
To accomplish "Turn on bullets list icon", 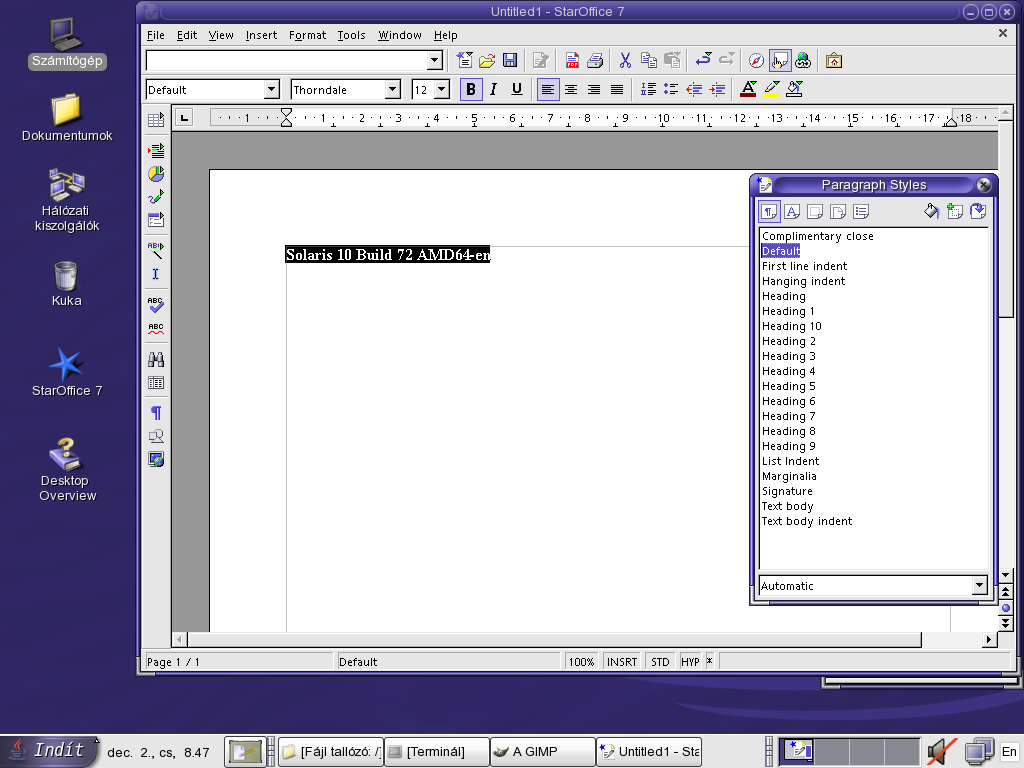I will coord(671,89).
